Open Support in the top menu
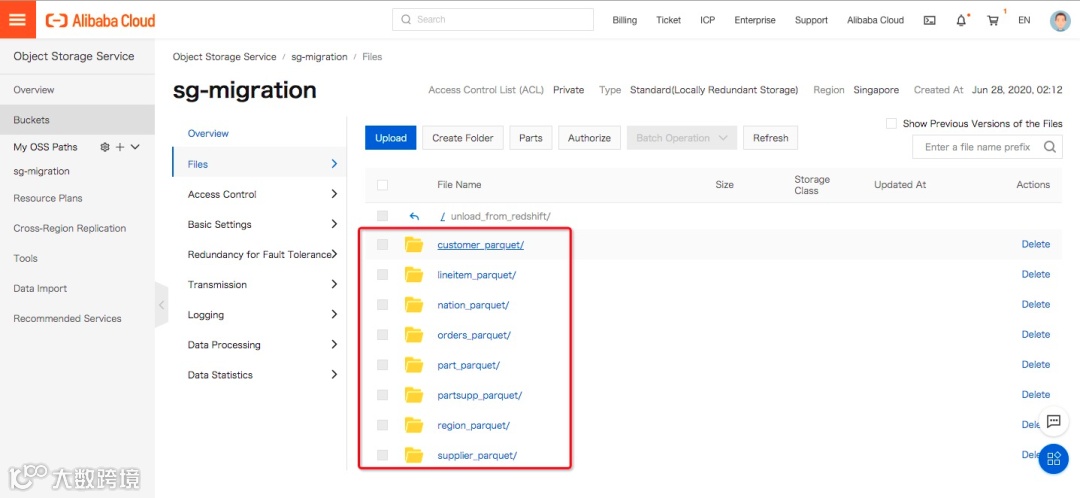Image resolution: width=1080 pixels, height=498 pixels. point(811,21)
